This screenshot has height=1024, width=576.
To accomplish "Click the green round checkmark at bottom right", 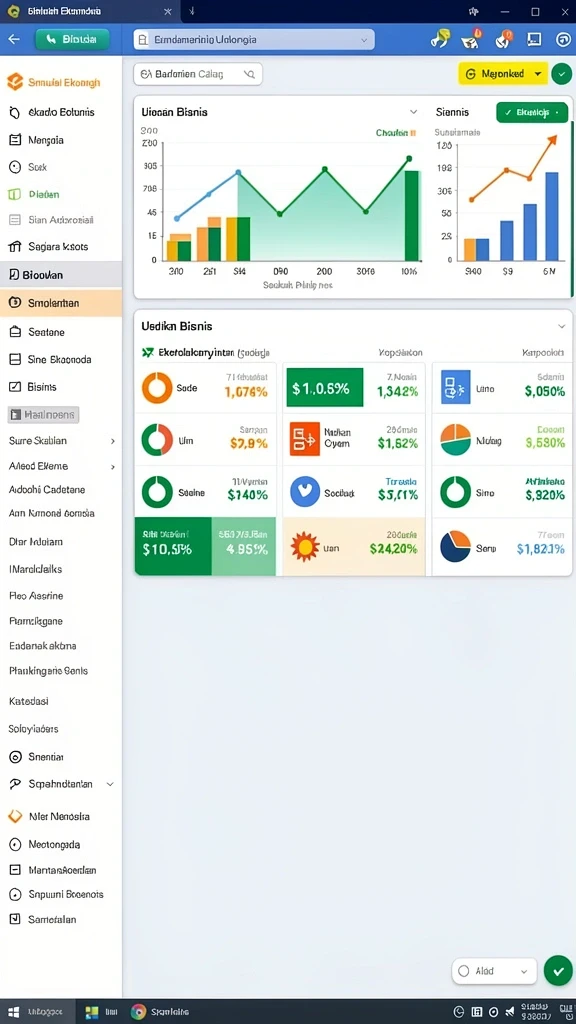I will (x=558, y=970).
